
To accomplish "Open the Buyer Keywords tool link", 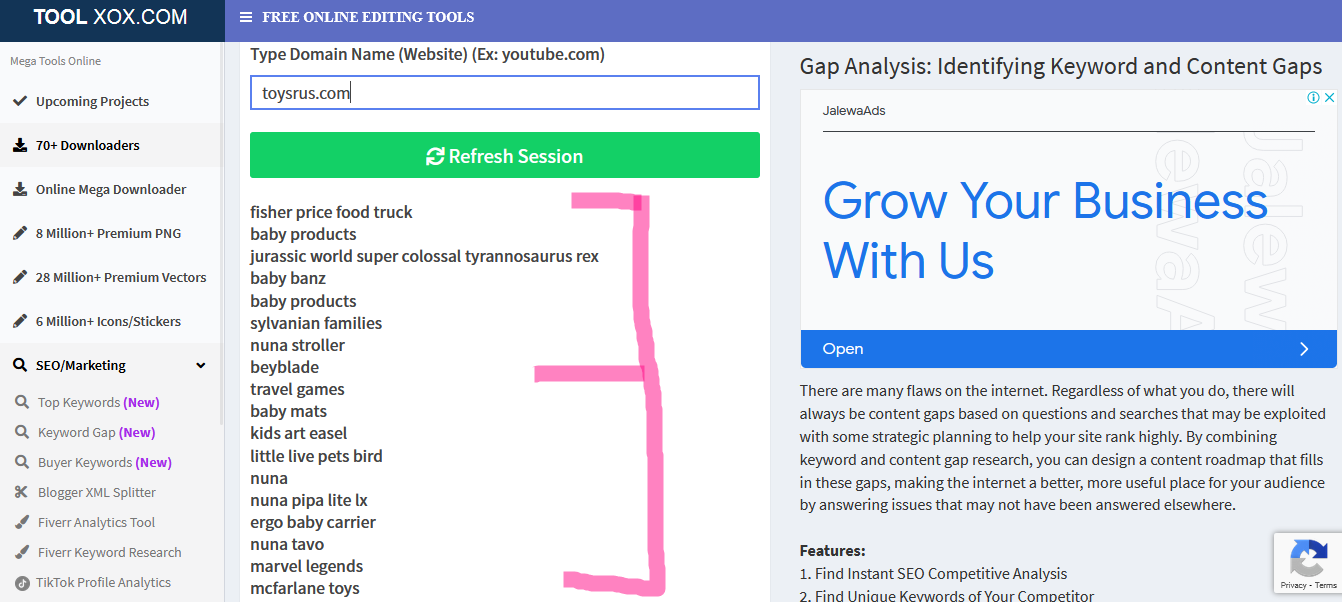I will click(x=104, y=462).
